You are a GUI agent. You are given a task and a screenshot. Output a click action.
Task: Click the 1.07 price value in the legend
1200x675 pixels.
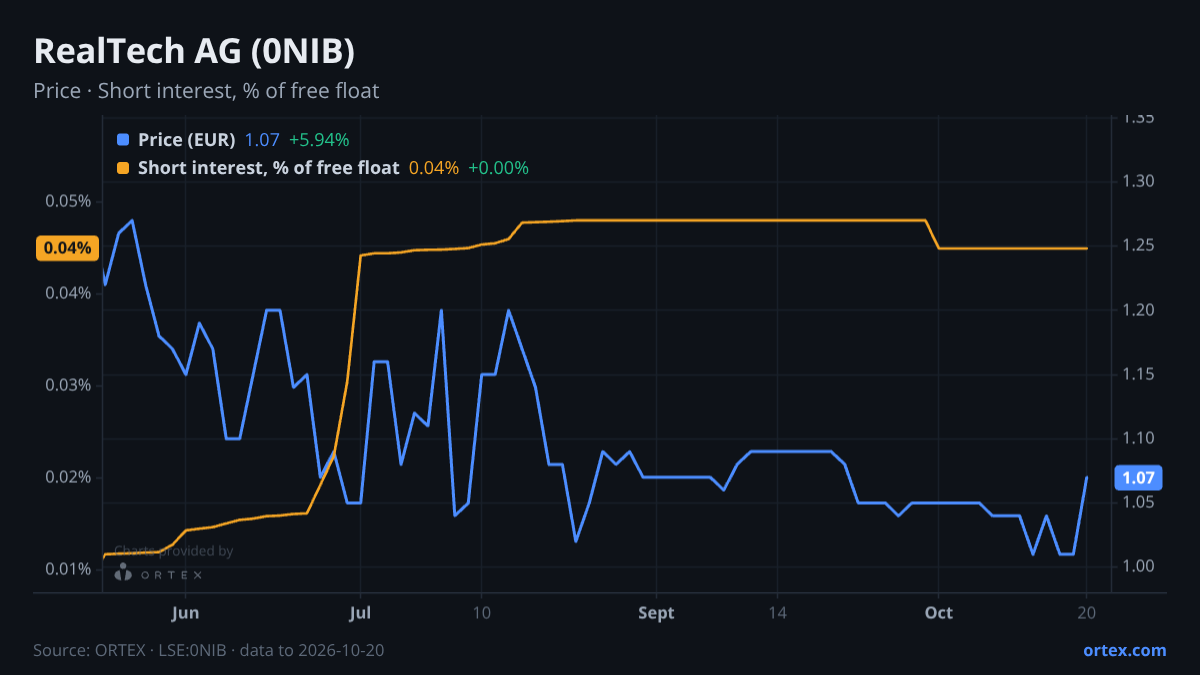[262, 140]
